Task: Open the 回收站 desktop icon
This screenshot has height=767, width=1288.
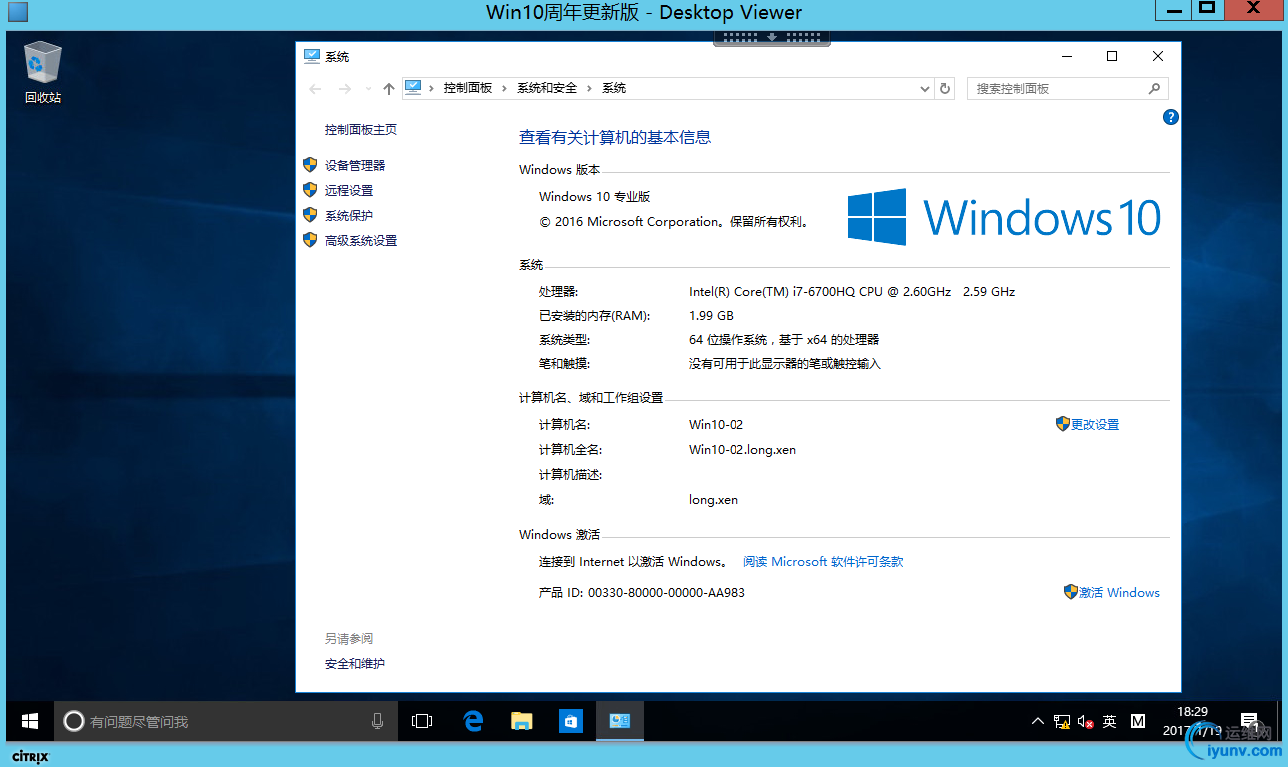Action: 42,72
